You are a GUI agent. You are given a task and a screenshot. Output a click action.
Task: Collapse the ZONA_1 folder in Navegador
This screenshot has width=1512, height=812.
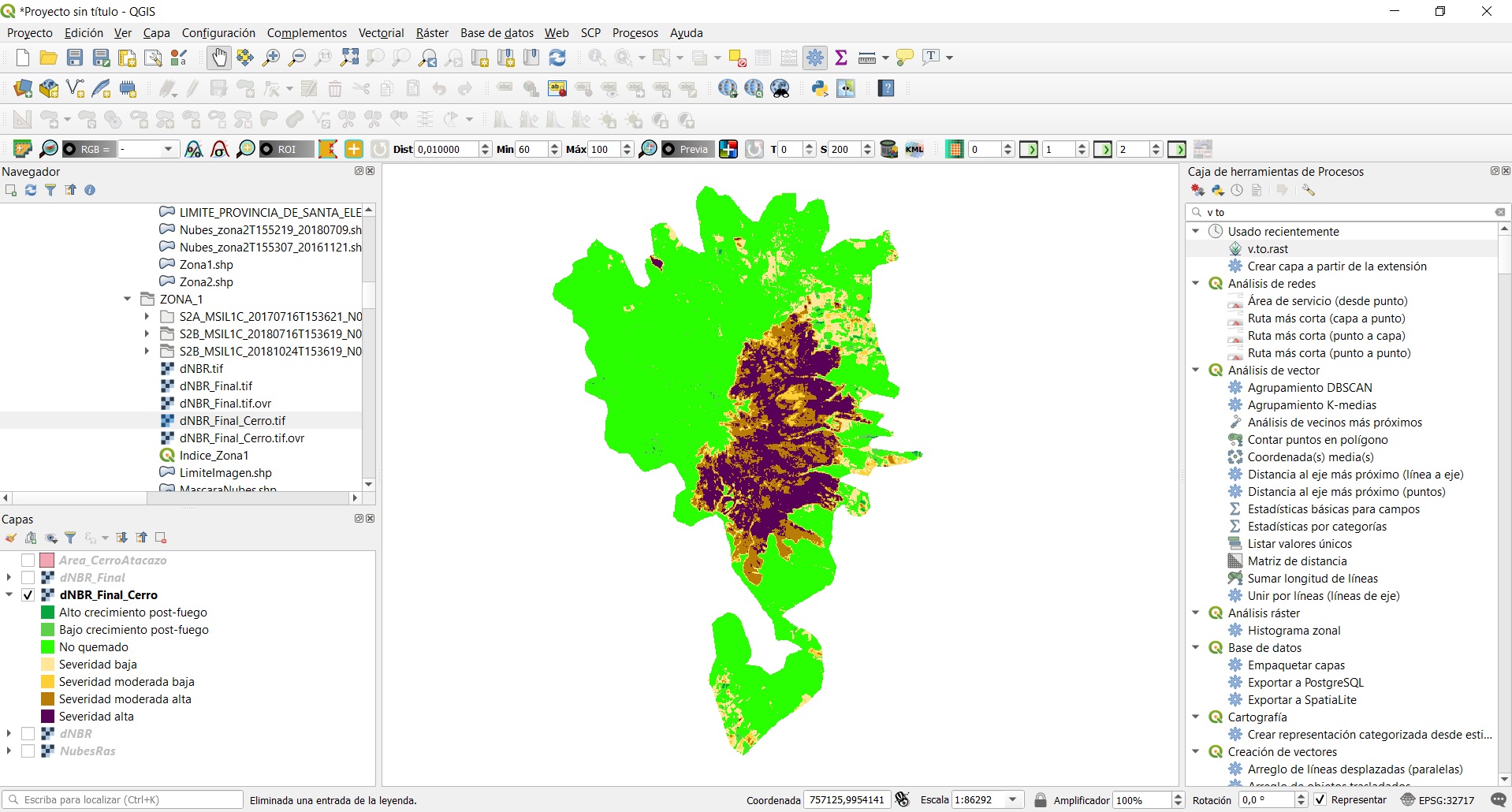[x=128, y=300]
